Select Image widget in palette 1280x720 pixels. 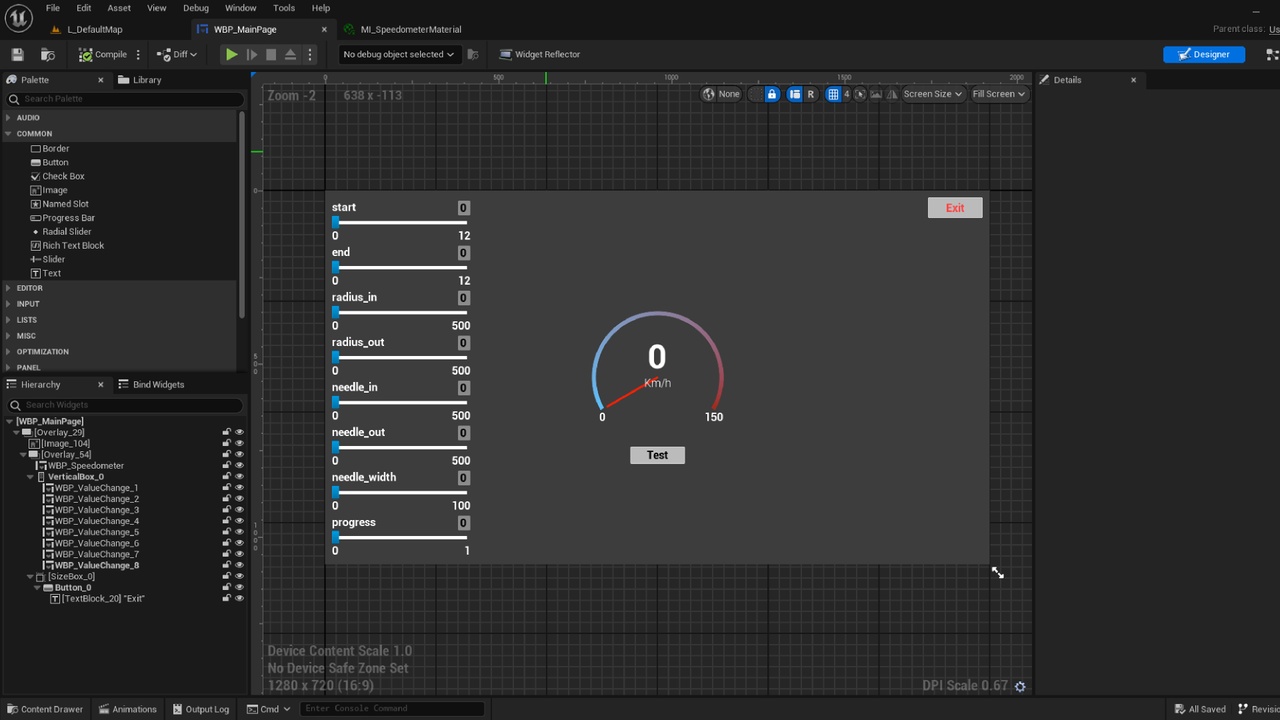pos(49,190)
